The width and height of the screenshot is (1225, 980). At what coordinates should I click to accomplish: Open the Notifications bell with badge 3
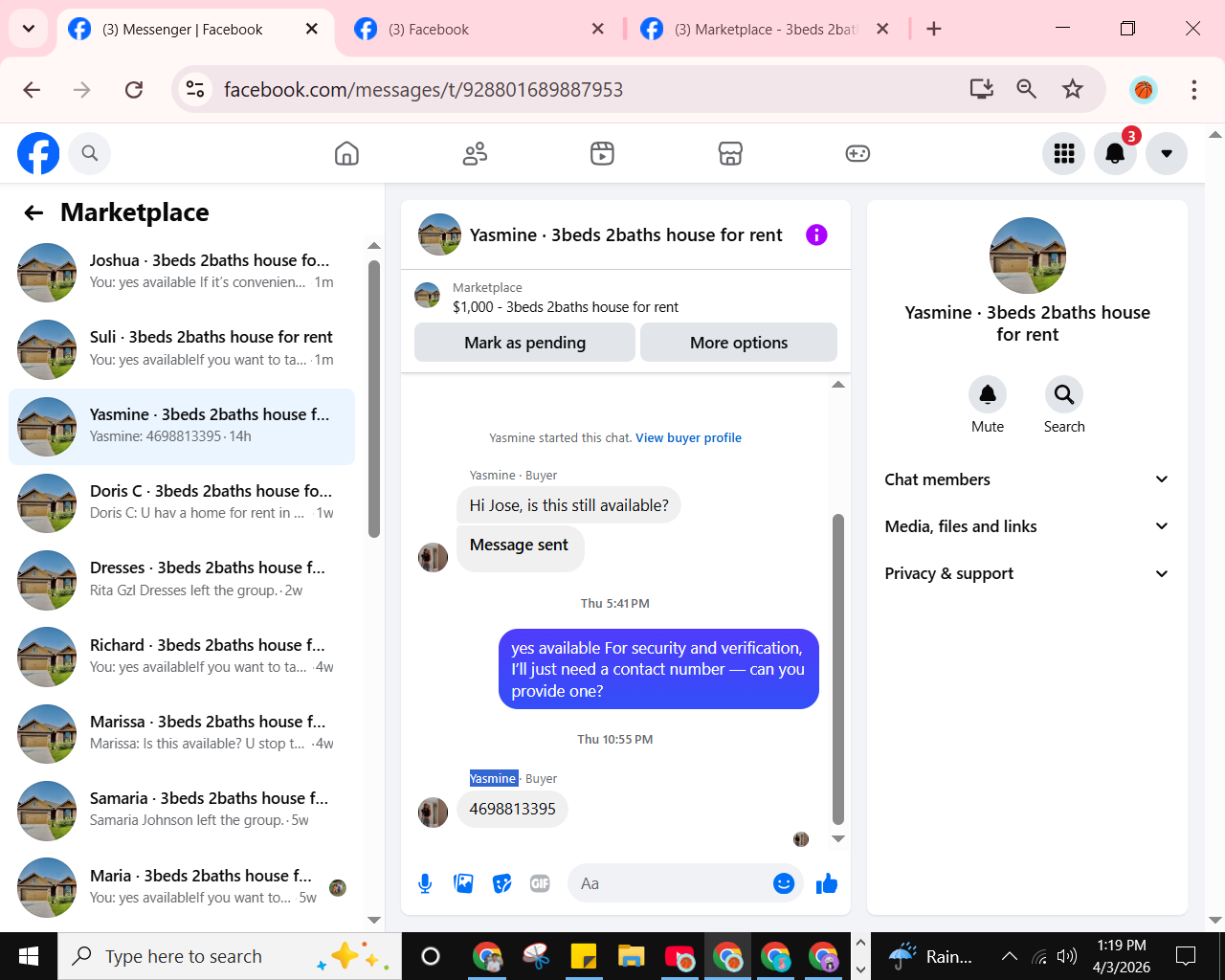pos(1115,153)
